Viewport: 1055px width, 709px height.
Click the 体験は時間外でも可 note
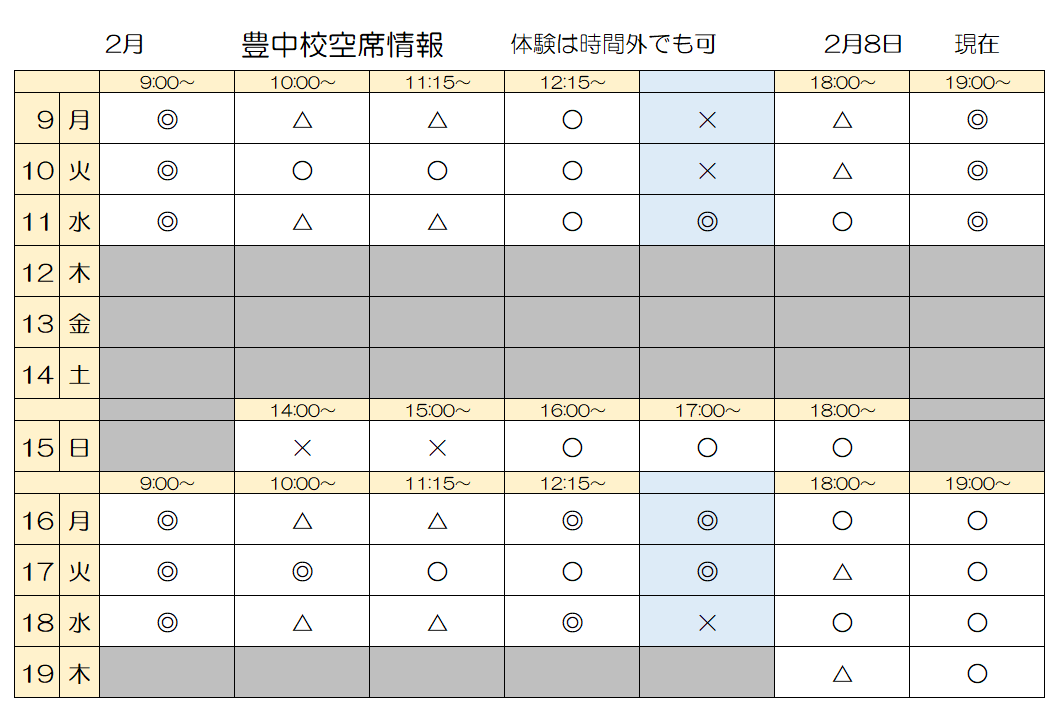coord(613,45)
